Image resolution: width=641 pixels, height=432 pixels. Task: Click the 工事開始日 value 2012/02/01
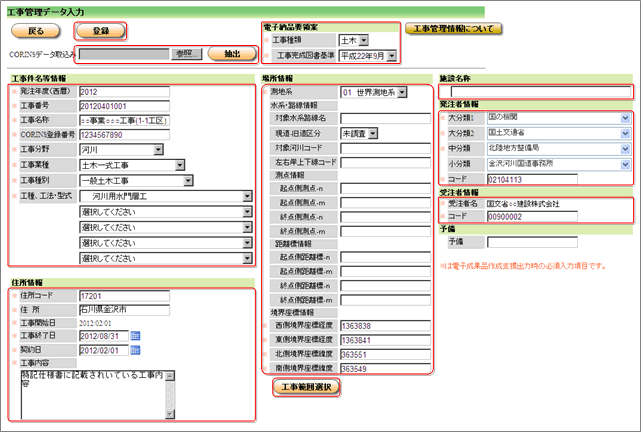click(x=95, y=323)
